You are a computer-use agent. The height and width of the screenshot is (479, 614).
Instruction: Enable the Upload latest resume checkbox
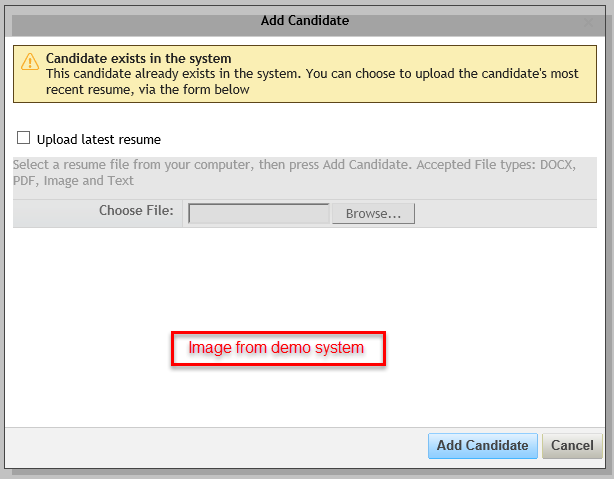[x=23, y=138]
